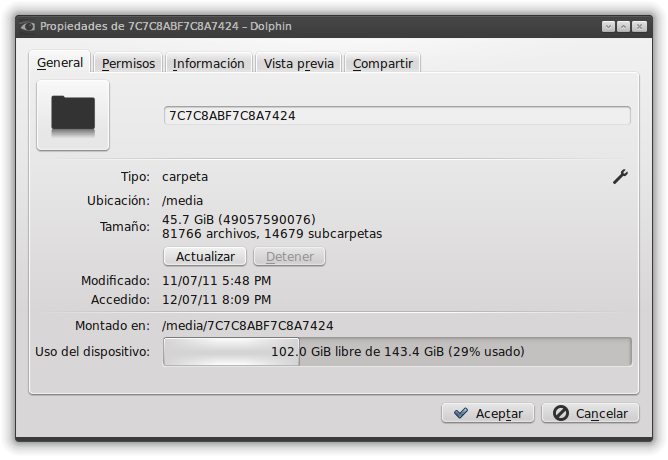This screenshot has height=460, width=668.
Task: Click the 'Modificado:' label
Action: pyautogui.click(x=115, y=281)
